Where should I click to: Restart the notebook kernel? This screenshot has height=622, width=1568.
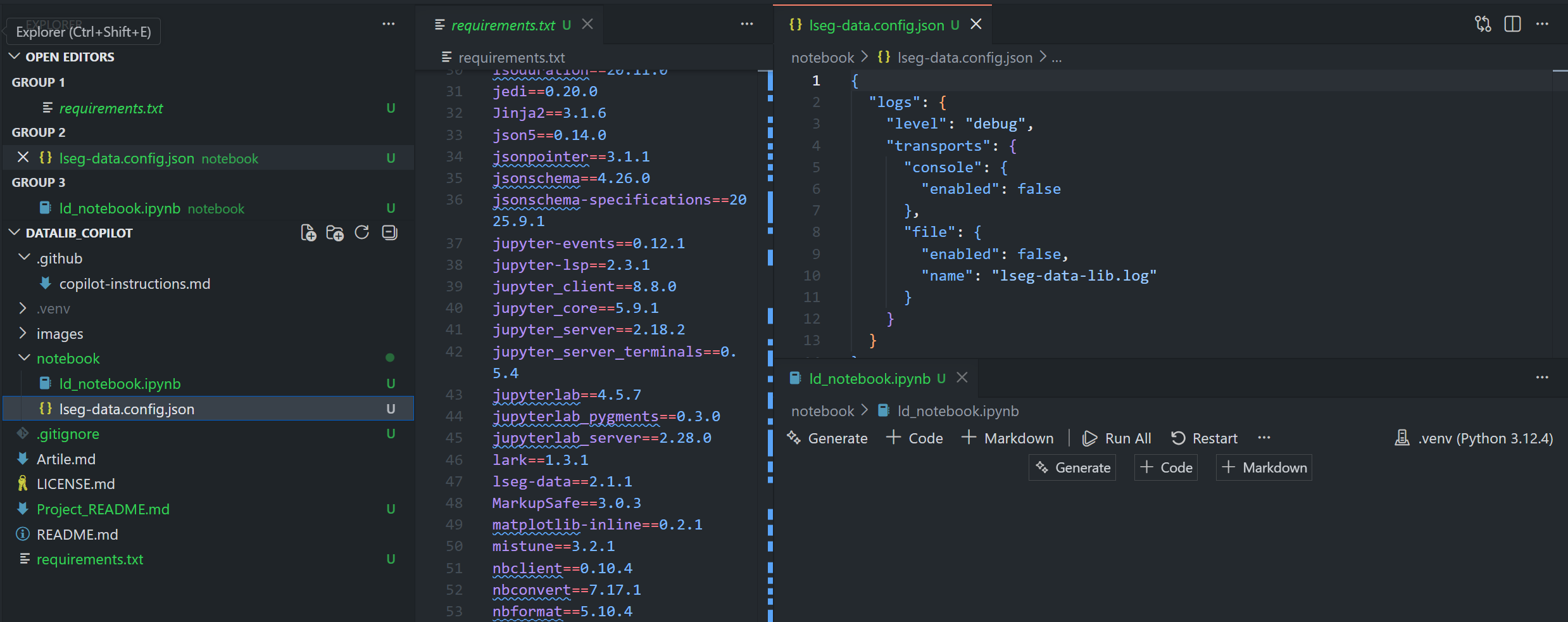(1204, 438)
